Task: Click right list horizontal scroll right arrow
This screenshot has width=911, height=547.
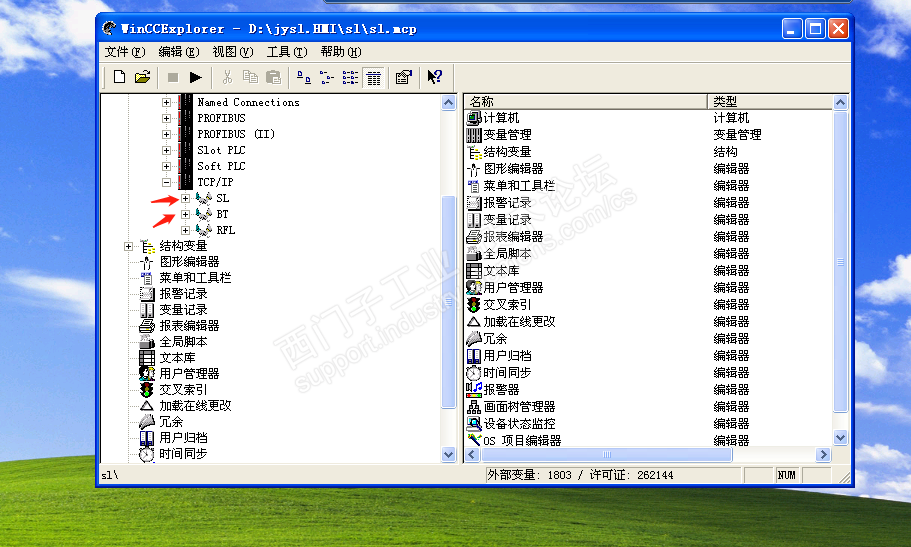Action: coord(823,455)
